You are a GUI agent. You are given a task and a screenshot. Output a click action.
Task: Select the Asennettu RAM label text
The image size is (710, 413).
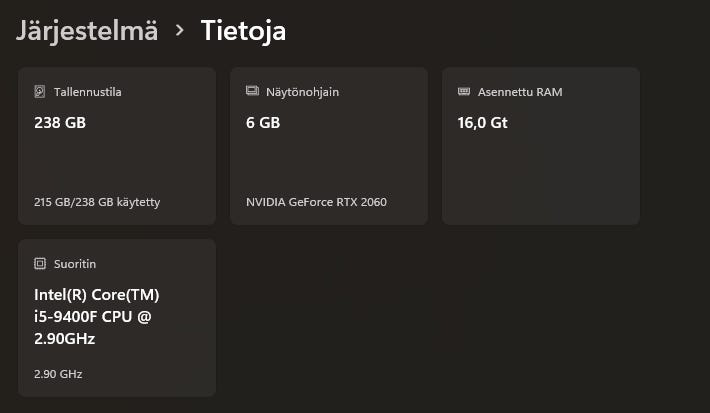(520, 92)
